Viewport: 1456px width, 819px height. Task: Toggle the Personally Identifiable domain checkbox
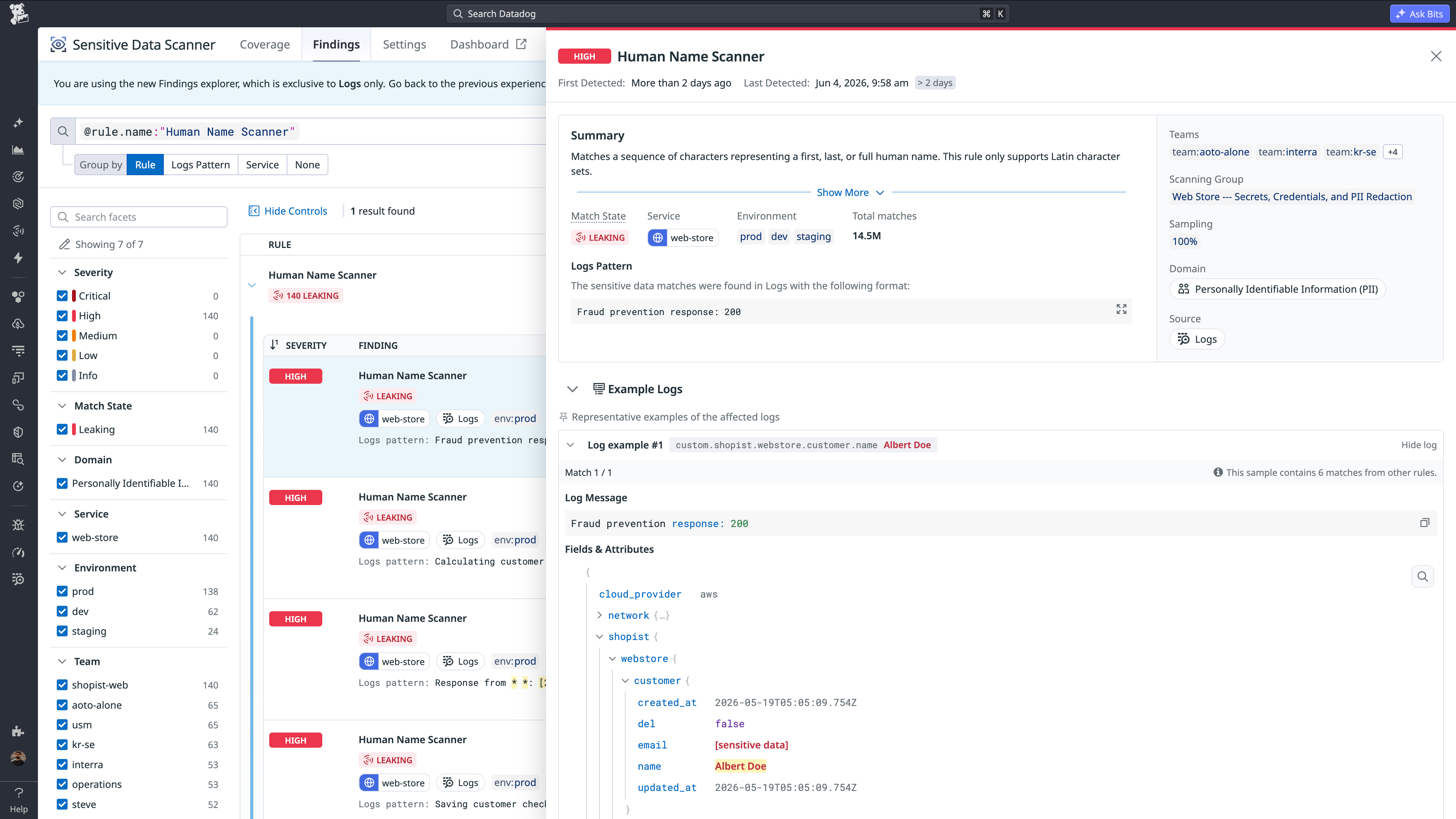click(x=62, y=483)
